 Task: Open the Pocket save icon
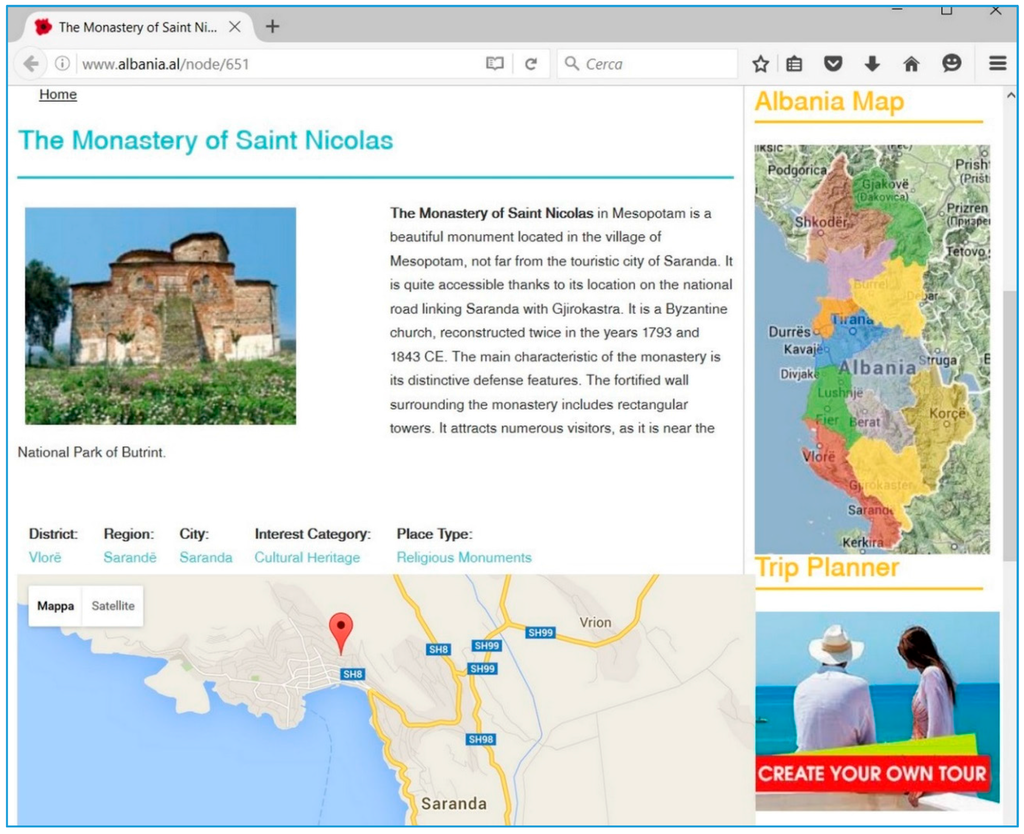click(833, 64)
